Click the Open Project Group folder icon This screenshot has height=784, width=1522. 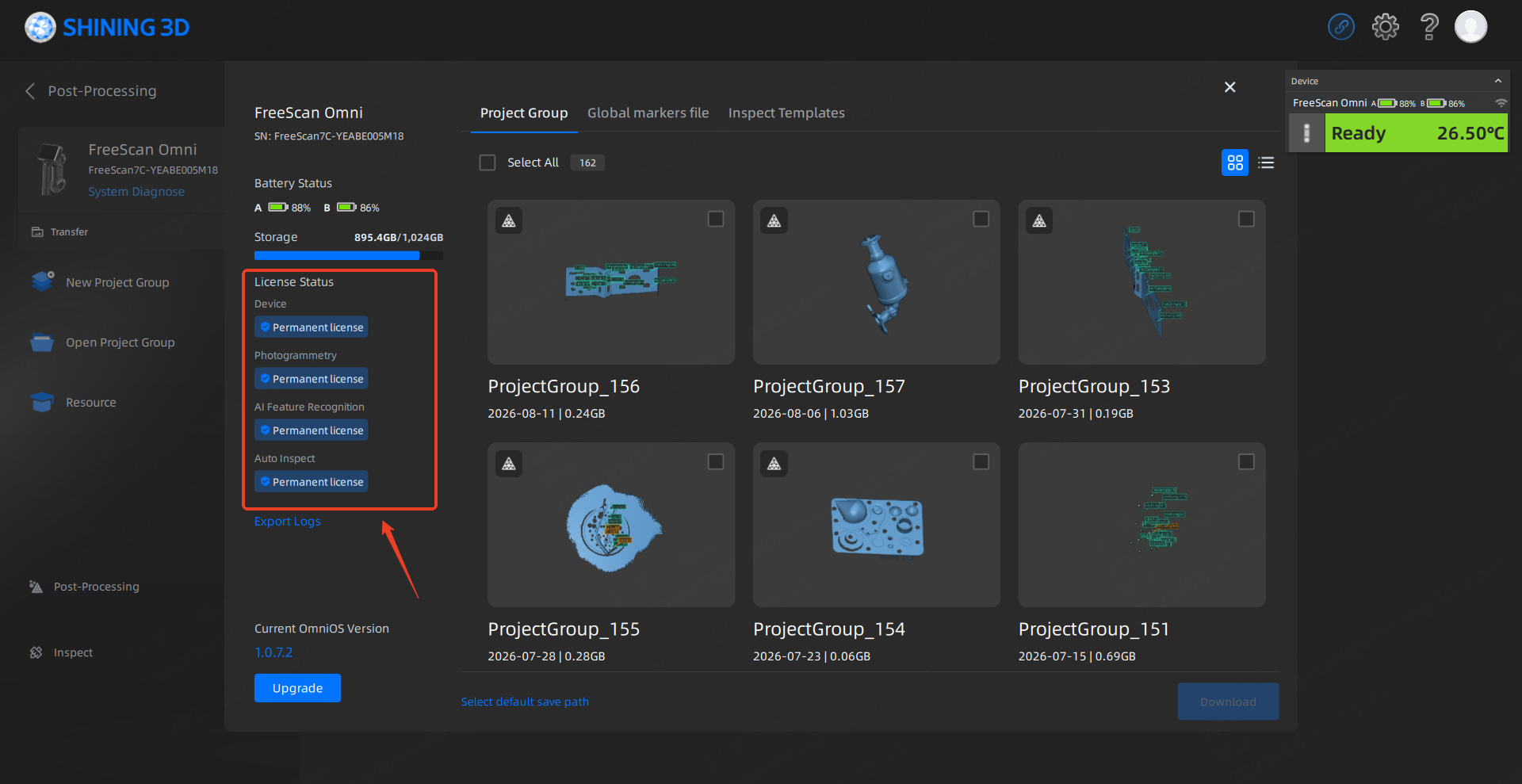click(x=42, y=342)
